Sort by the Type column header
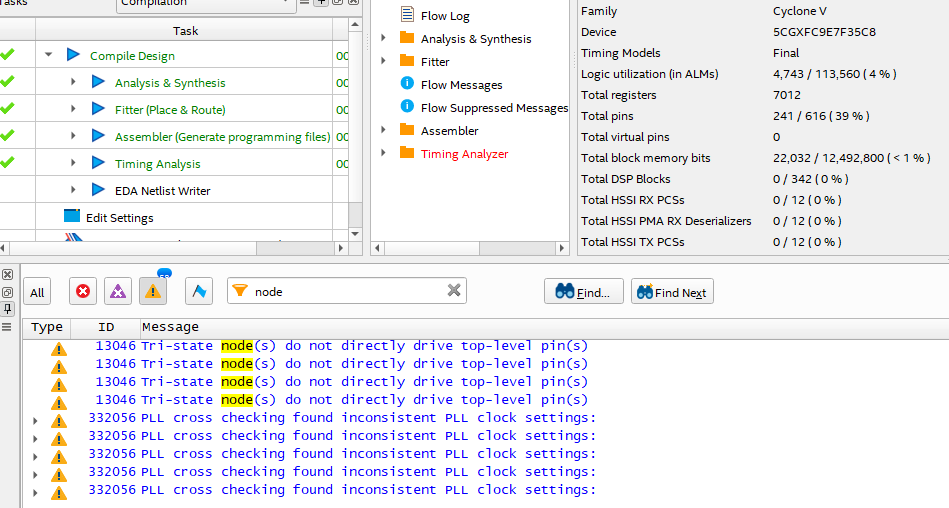This screenshot has height=508, width=949. tap(47, 327)
